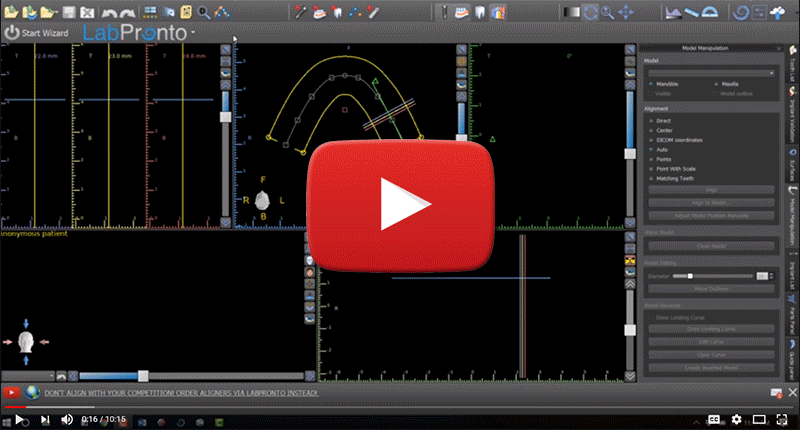The height and width of the screenshot is (430, 800).
Task: Click the Start Wizard power button
Action: coord(36,33)
